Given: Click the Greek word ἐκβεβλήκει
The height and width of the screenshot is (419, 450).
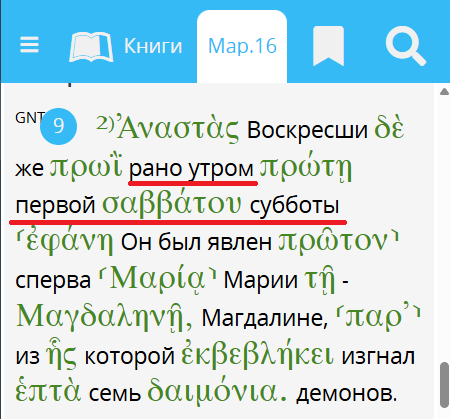Looking at the screenshot, I should point(257,354).
